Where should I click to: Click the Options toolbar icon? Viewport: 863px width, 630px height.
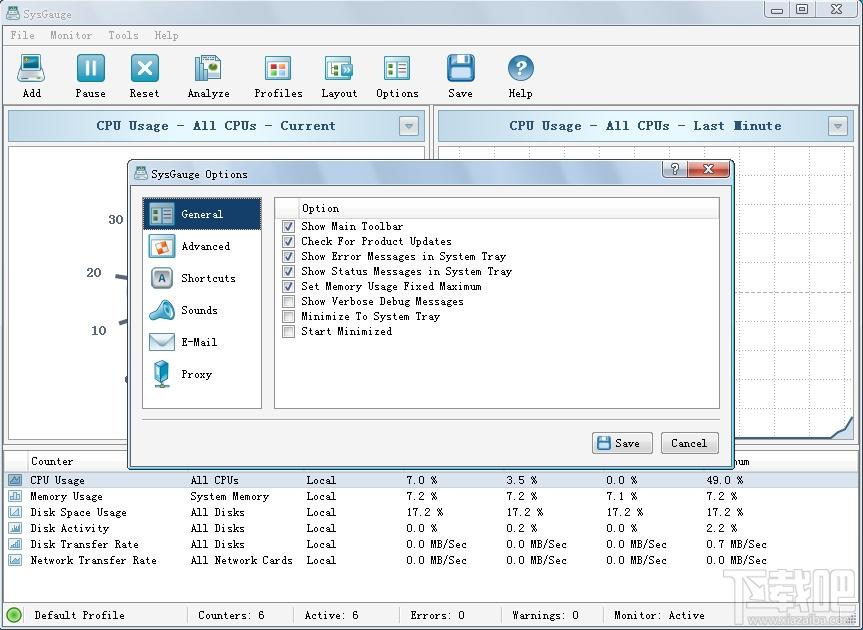(x=397, y=69)
